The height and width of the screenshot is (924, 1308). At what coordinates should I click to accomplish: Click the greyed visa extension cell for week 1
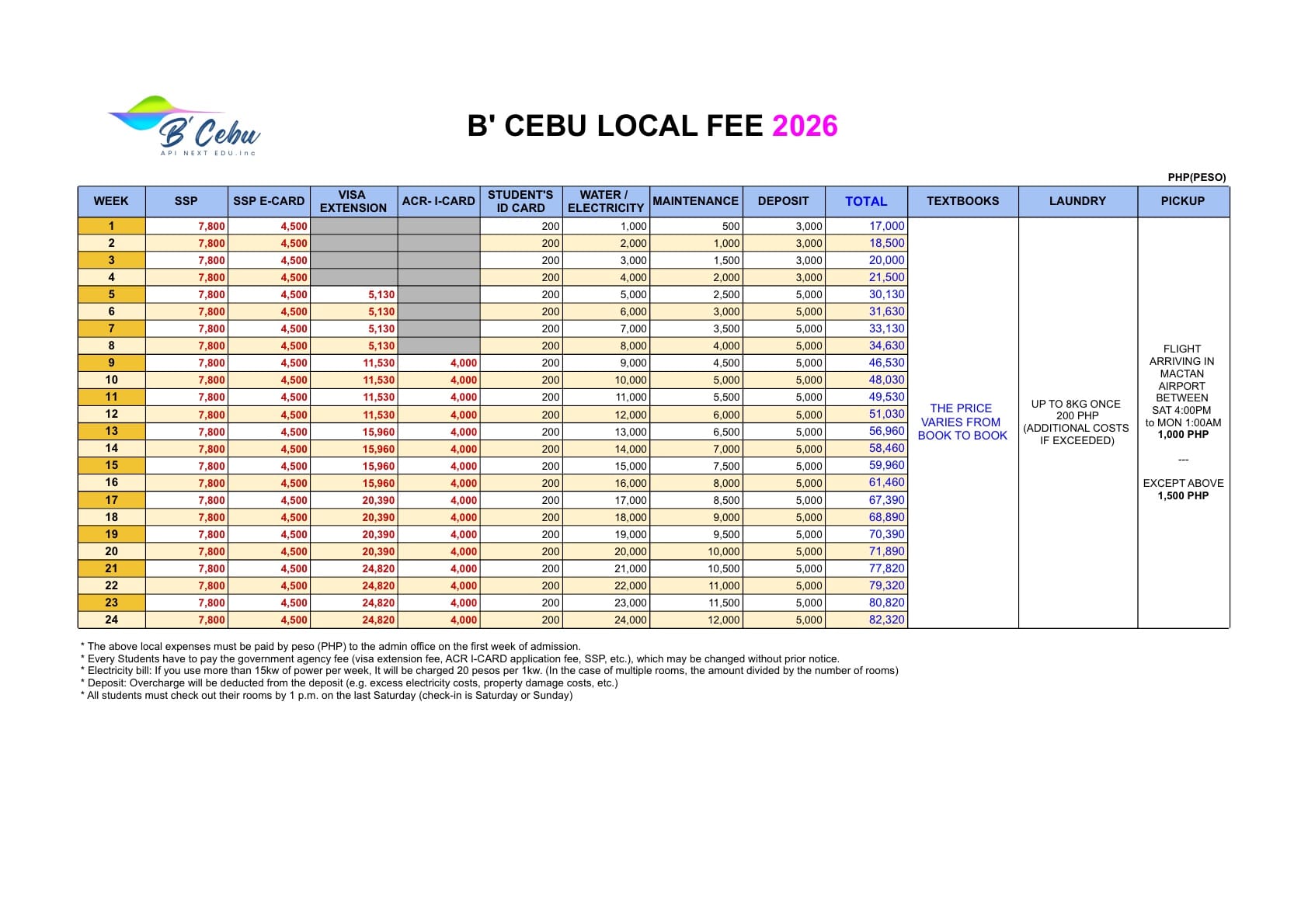[x=353, y=226]
